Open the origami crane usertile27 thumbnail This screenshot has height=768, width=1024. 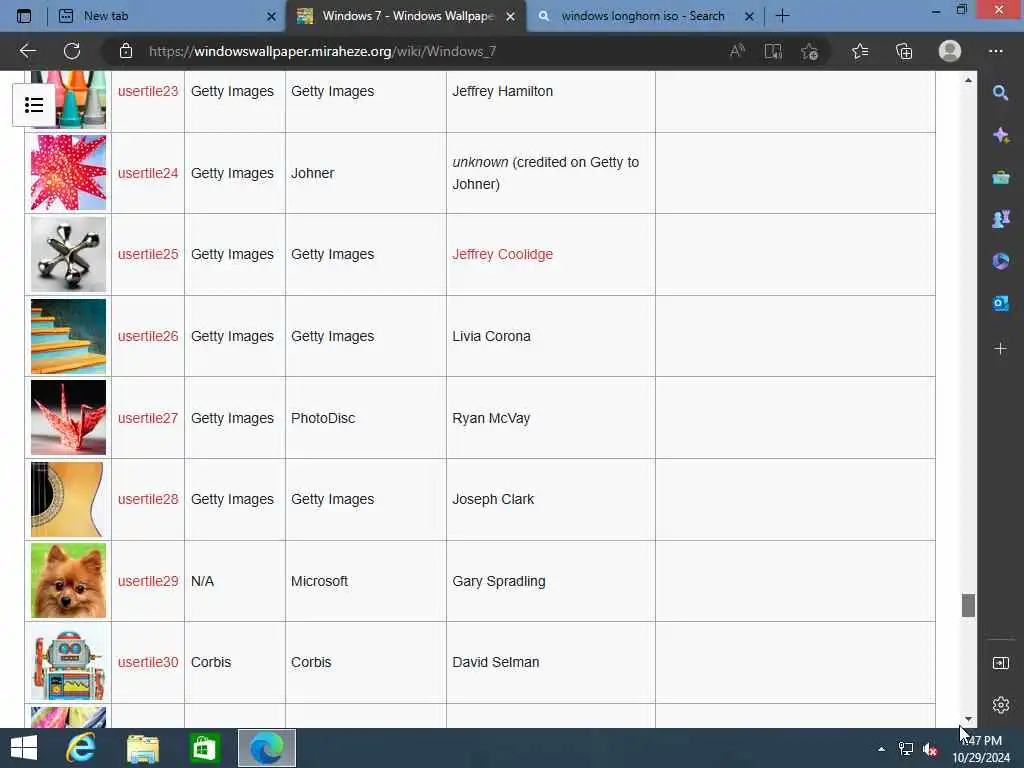tap(68, 417)
